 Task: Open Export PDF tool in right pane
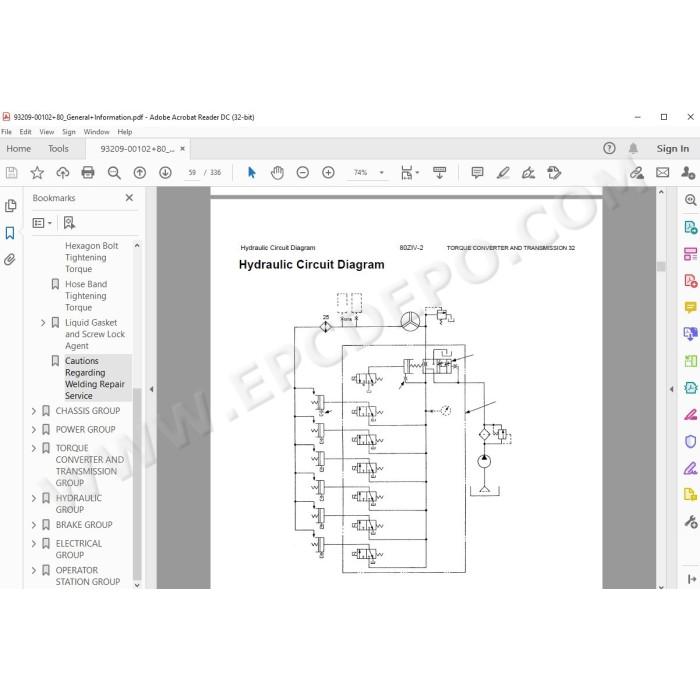690,227
